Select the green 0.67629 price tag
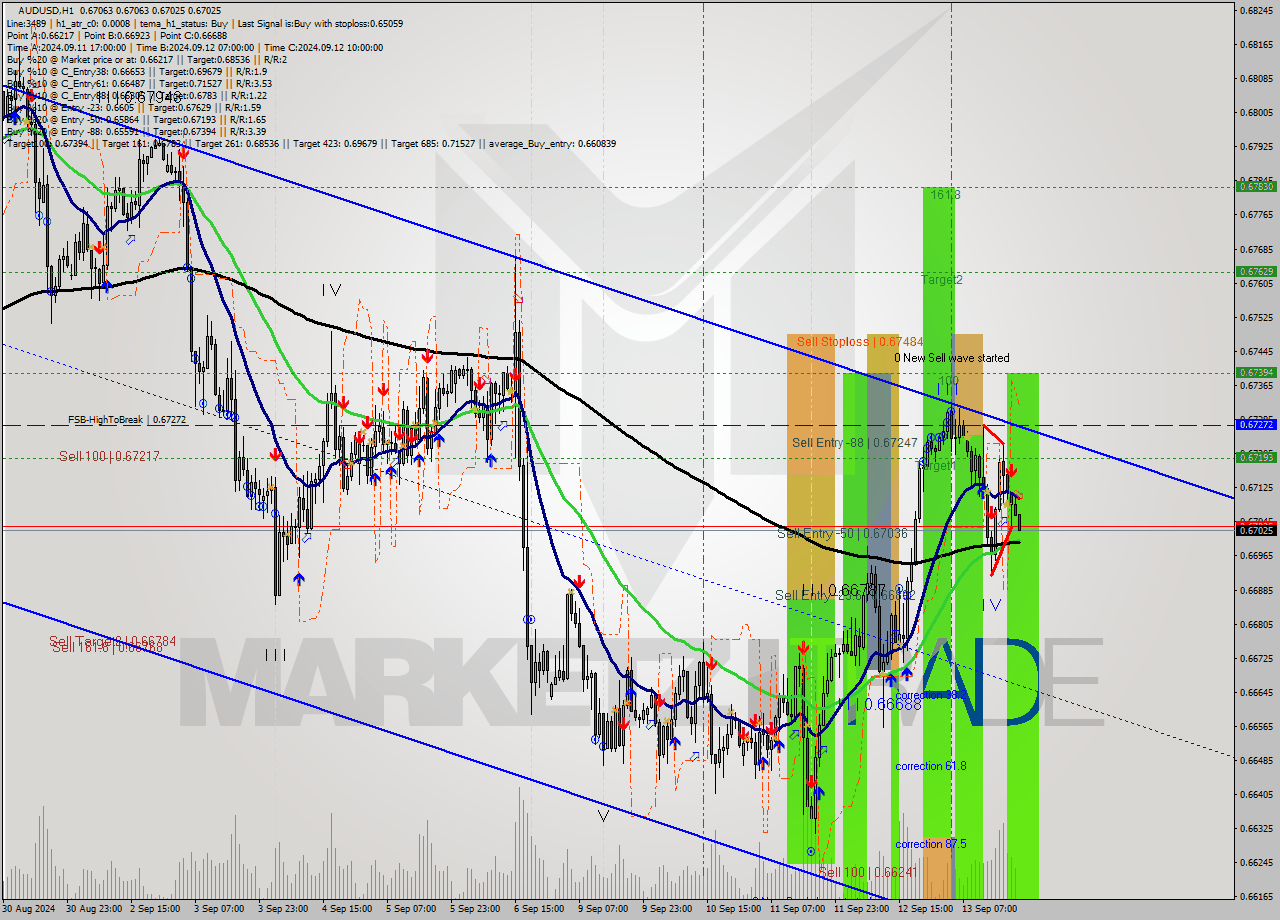The height and width of the screenshot is (920, 1280). tap(1256, 271)
